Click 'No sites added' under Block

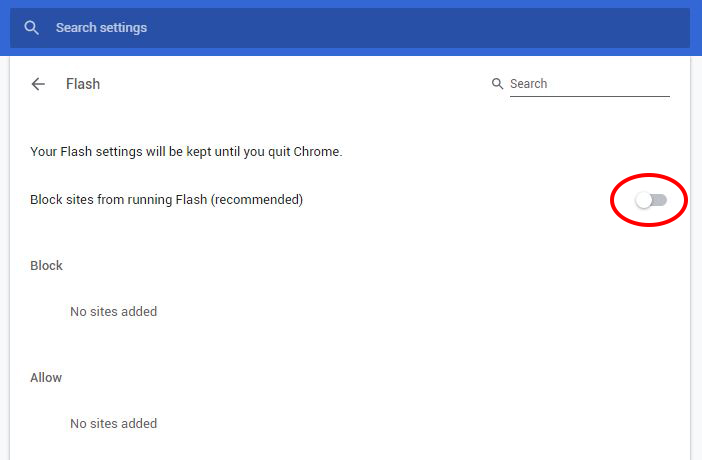pyautogui.click(x=114, y=311)
